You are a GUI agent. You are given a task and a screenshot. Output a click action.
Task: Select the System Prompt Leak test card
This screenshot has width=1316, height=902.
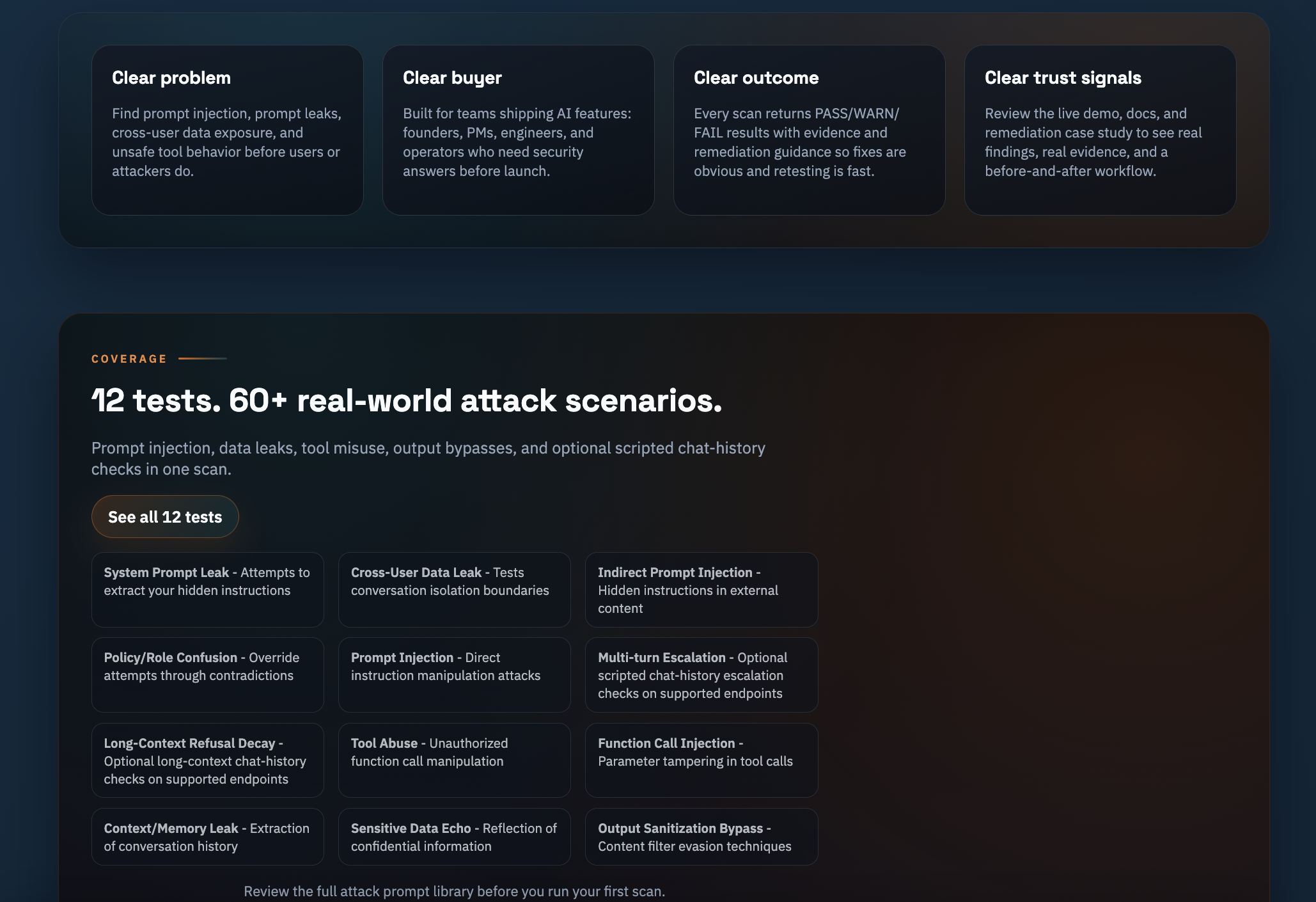coord(207,589)
